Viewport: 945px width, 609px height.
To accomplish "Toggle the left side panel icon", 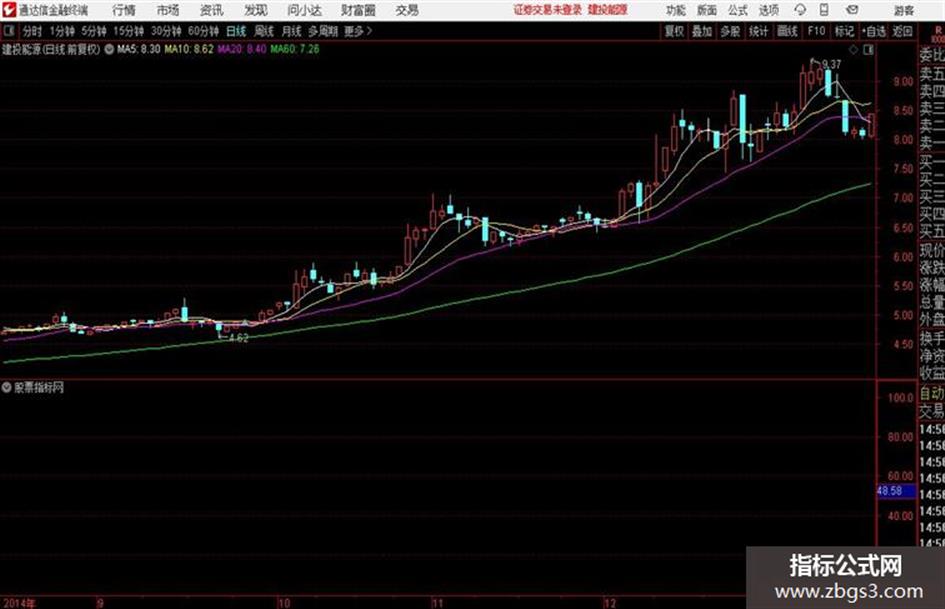I will [8, 31].
